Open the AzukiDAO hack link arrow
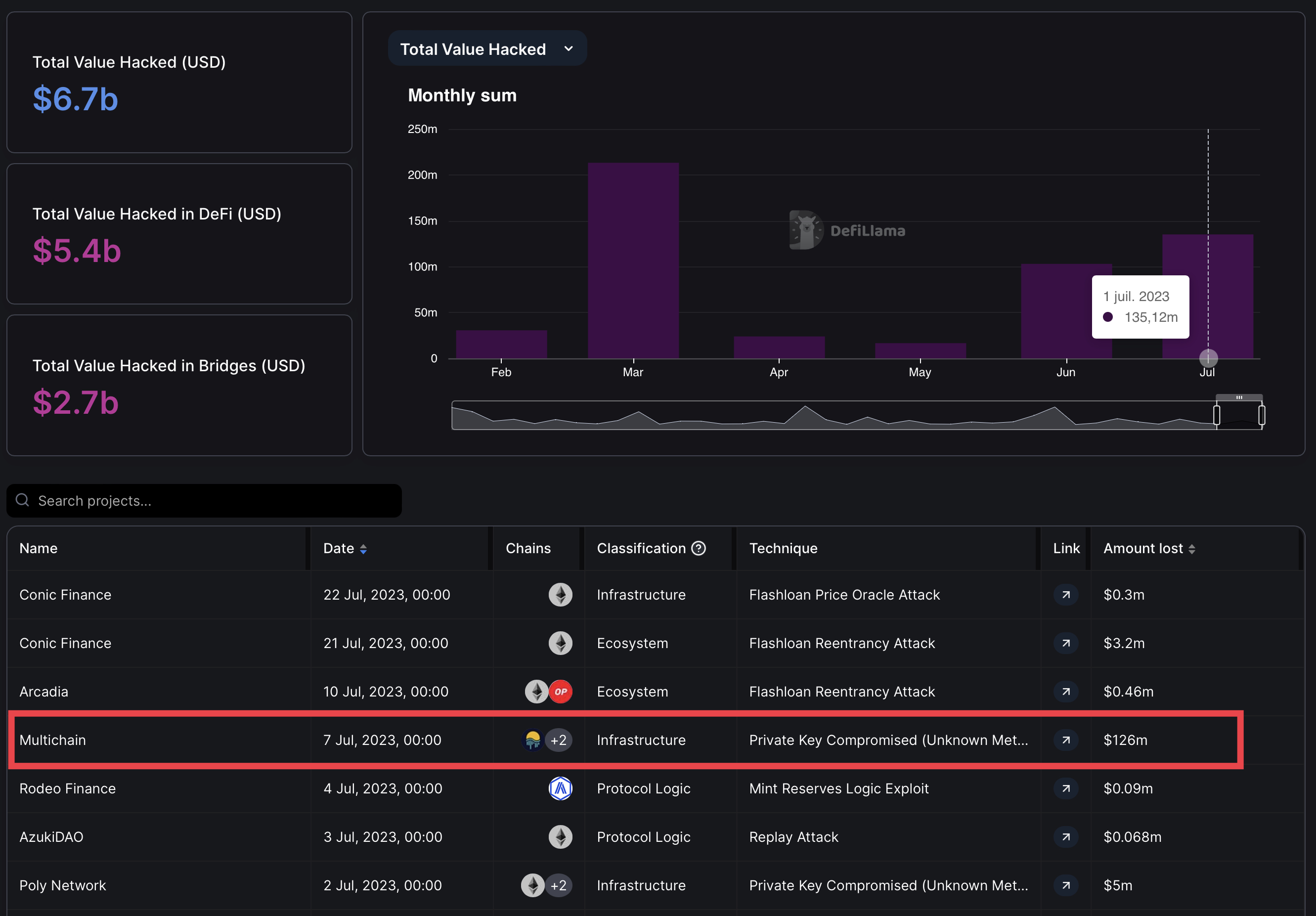 click(x=1065, y=837)
